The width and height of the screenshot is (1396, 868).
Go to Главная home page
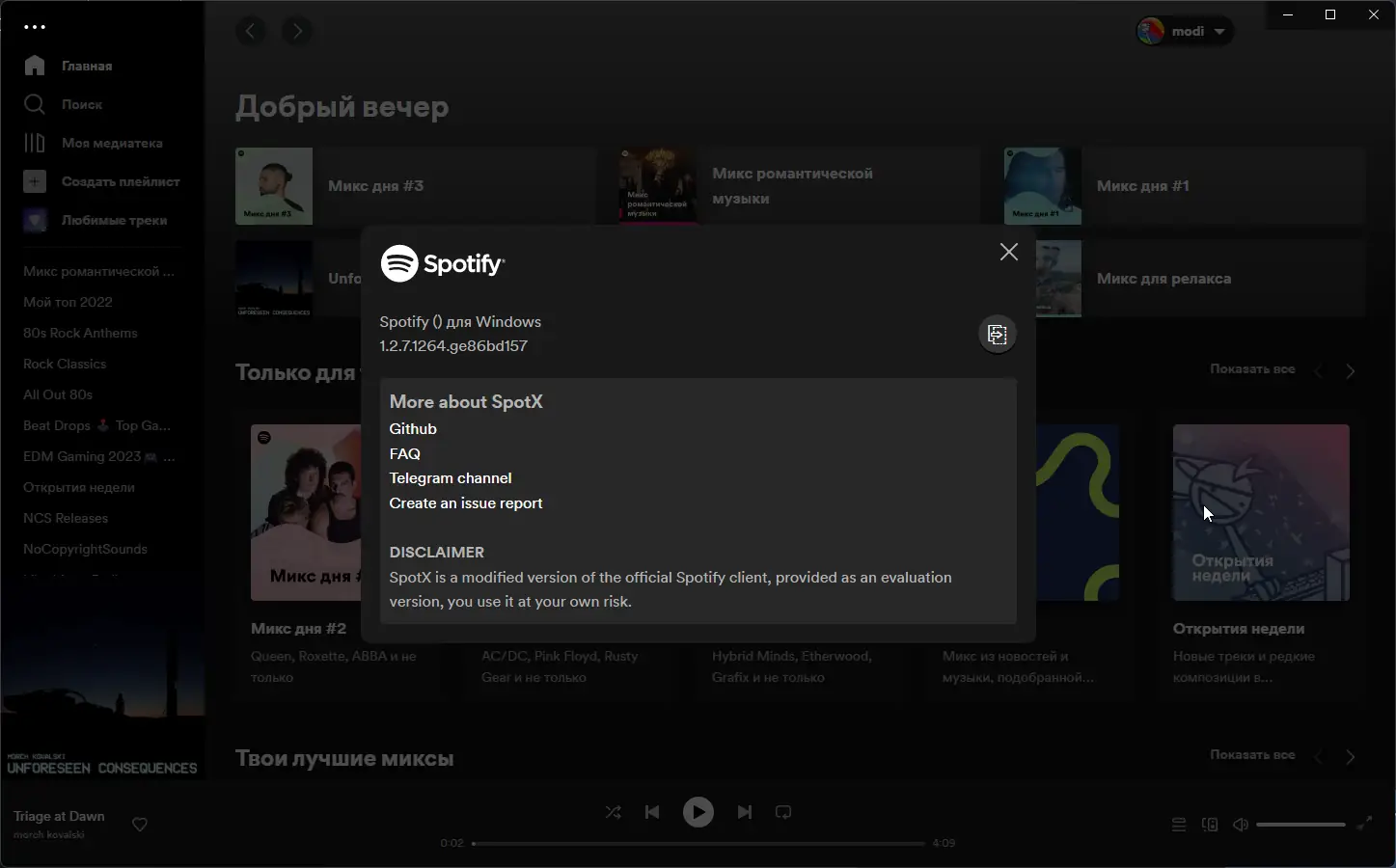point(68,66)
